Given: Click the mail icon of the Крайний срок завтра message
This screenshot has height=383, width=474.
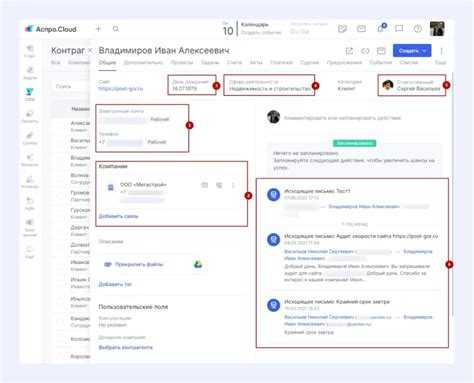Looking at the screenshot, I should click(x=274, y=305).
